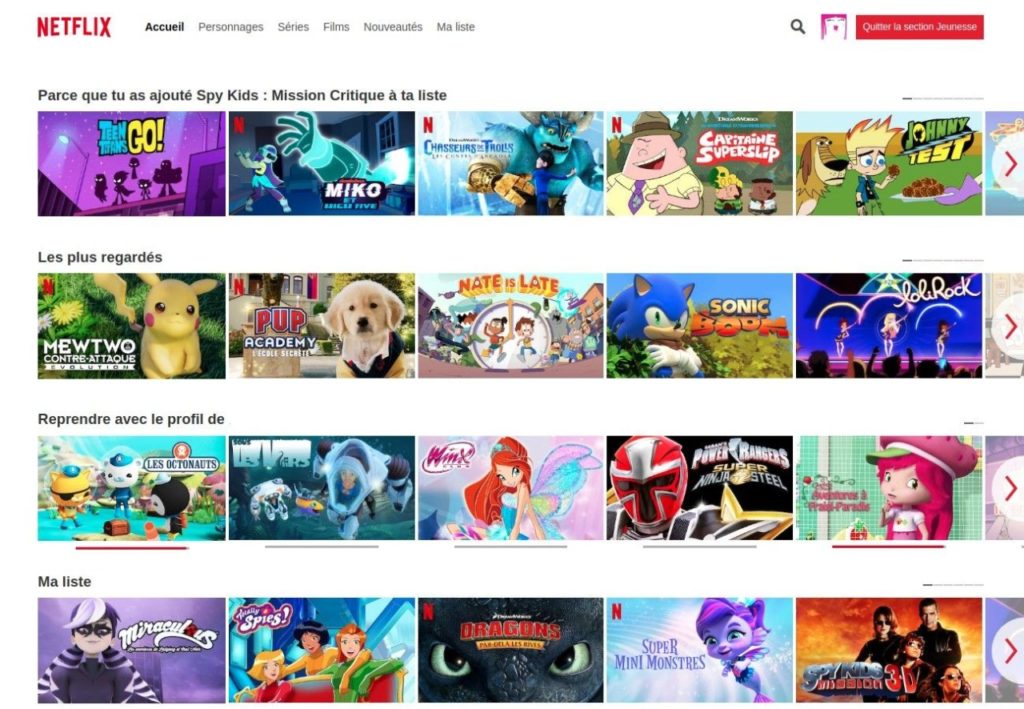Resume the Sous les Mers underwater show

tap(321, 488)
